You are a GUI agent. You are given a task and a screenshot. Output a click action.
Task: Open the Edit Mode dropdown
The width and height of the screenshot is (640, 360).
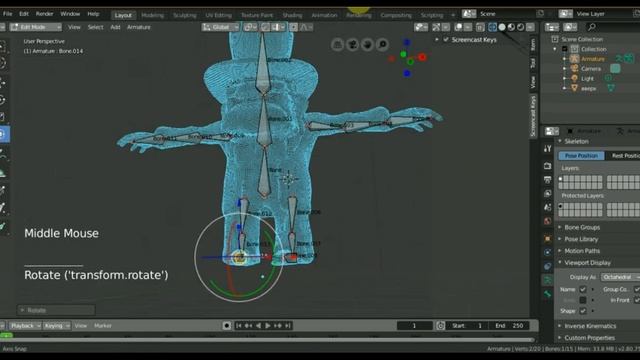tap(36, 27)
